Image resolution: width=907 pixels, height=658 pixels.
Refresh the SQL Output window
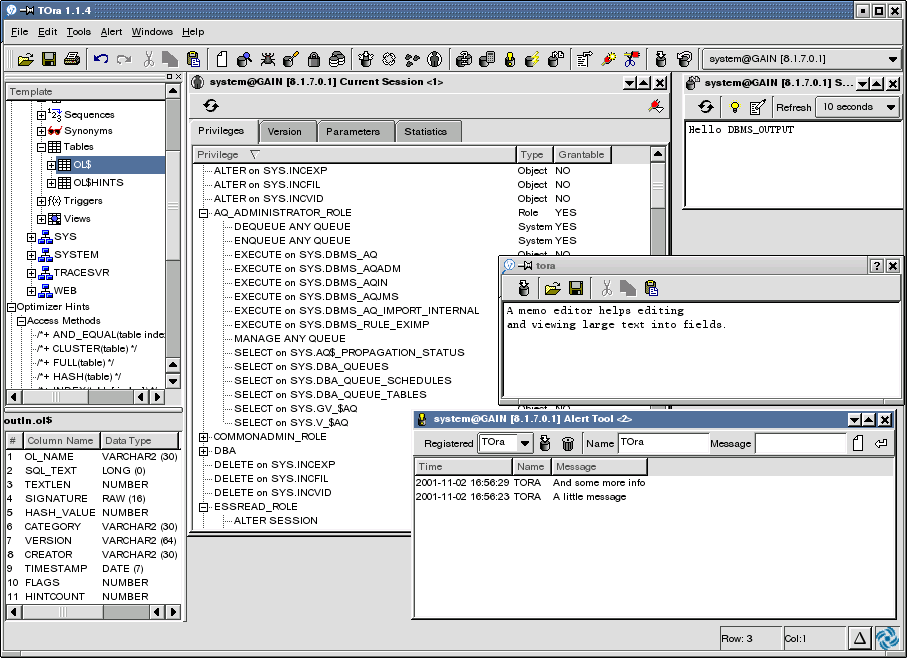(x=706, y=107)
